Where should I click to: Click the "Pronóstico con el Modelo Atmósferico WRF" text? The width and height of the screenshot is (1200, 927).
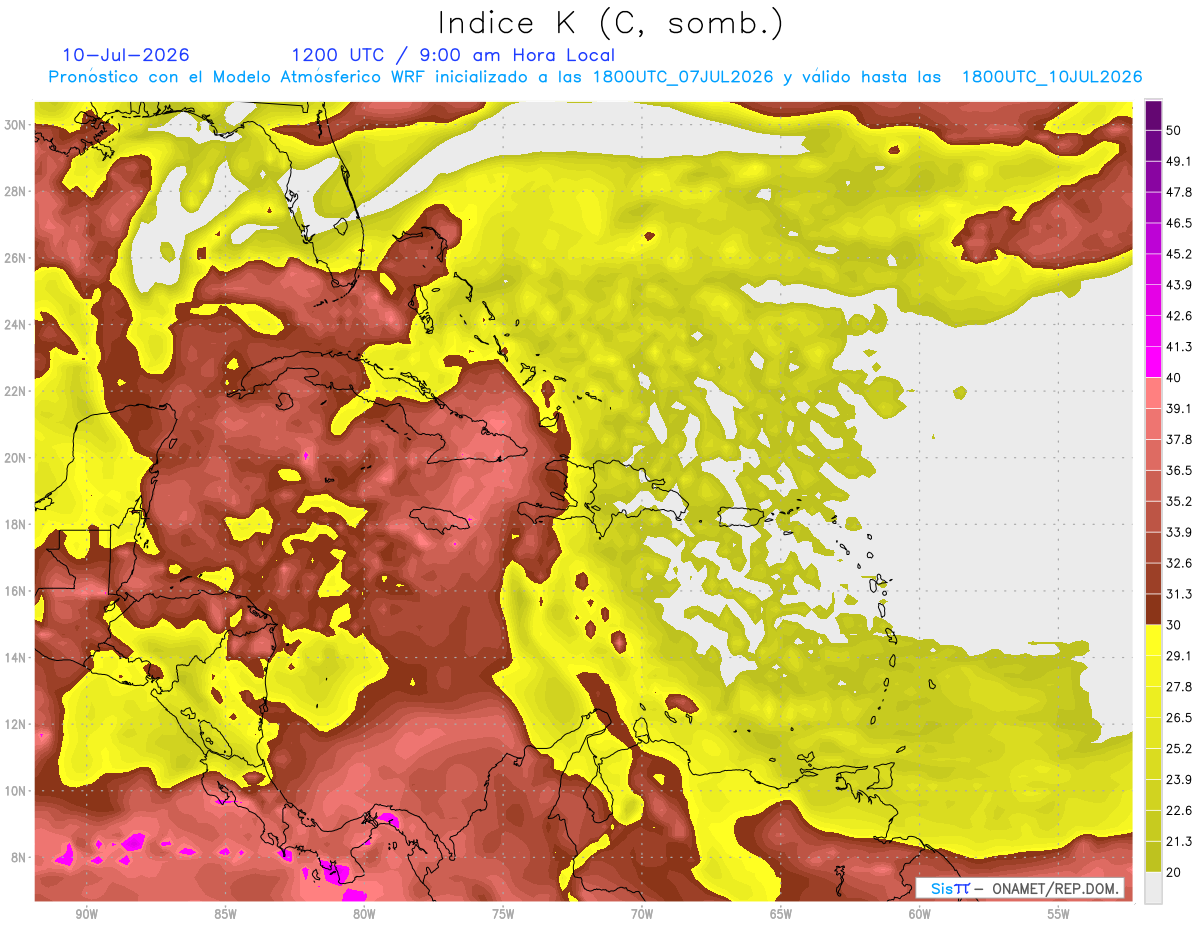[238, 77]
